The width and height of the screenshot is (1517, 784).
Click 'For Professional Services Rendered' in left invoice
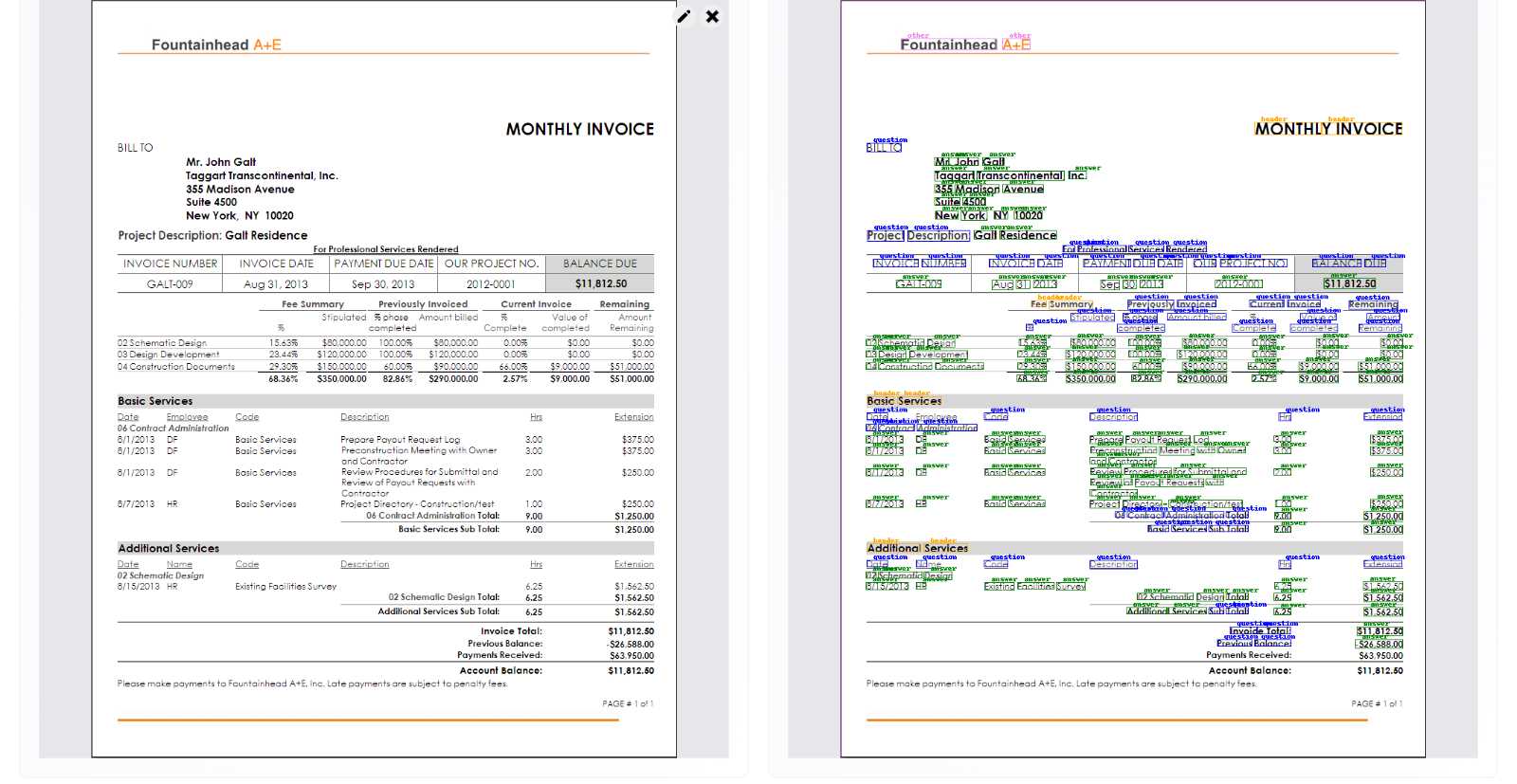[386, 249]
